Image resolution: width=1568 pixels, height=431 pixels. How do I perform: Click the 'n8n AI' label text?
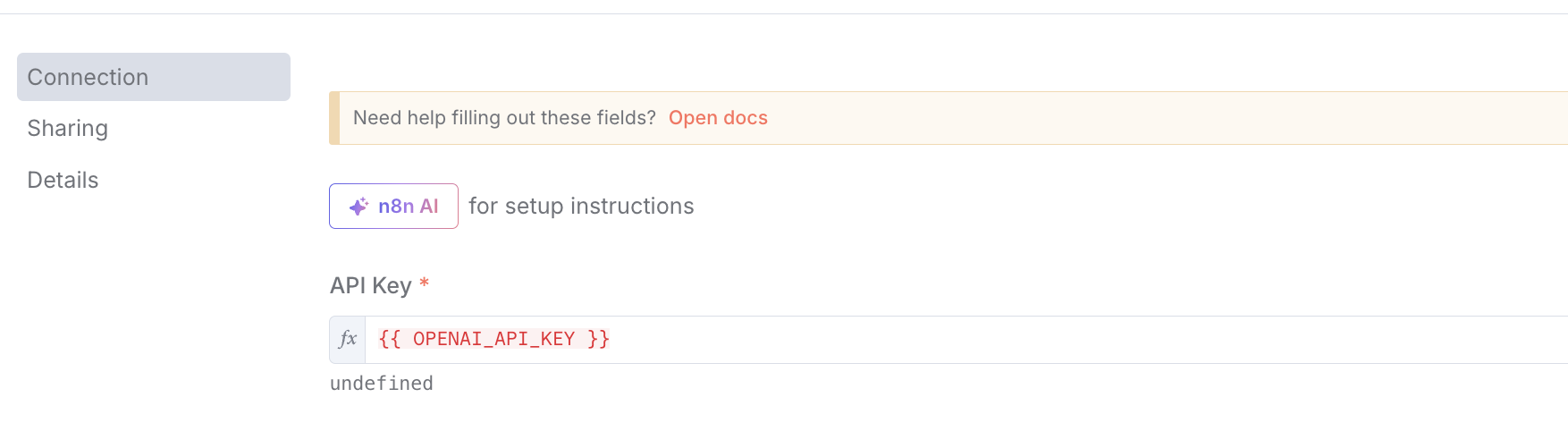[409, 207]
